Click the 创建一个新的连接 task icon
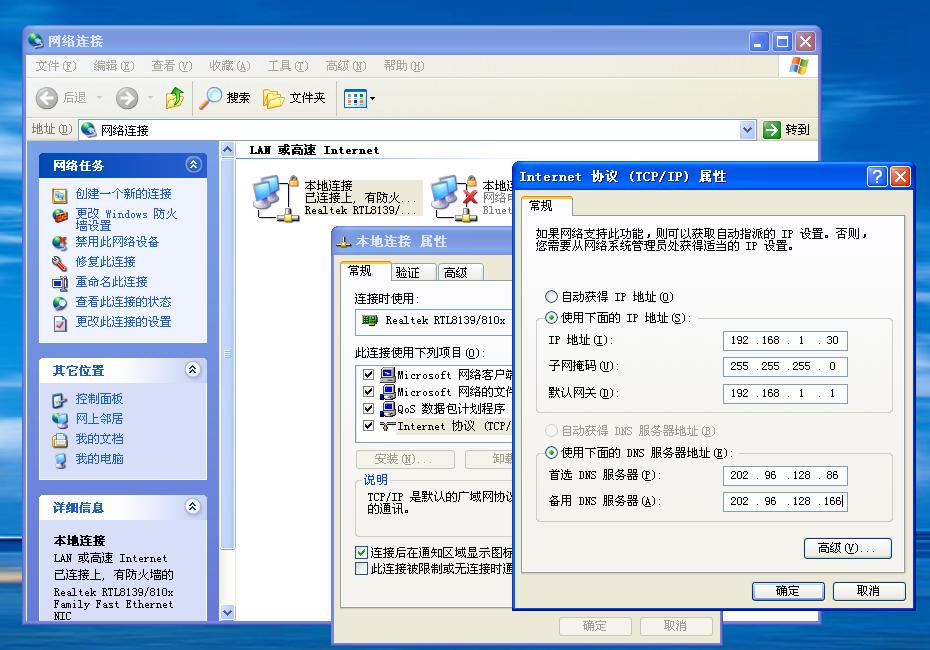The image size is (930, 650). 60,194
